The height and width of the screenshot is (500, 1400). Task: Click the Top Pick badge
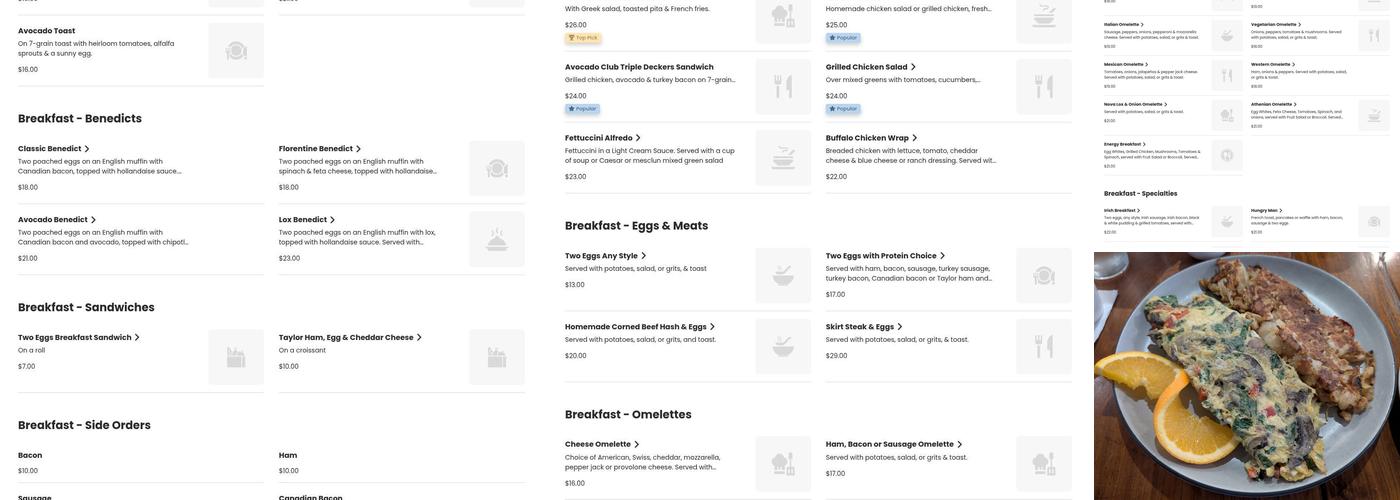pyautogui.click(x=583, y=38)
